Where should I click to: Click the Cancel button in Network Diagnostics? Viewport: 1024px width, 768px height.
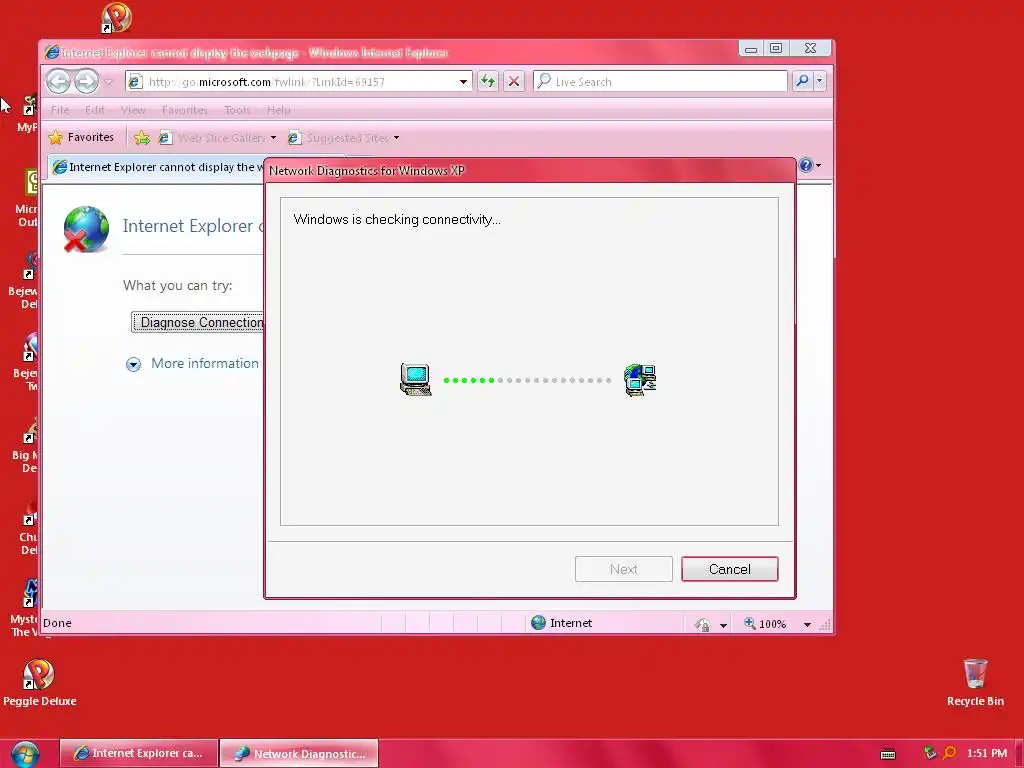729,569
